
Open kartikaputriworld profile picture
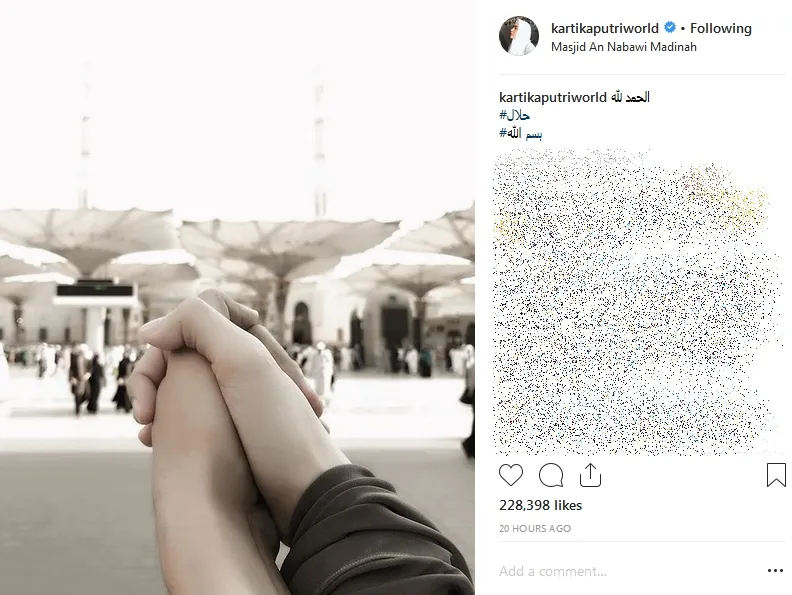[x=519, y=35]
